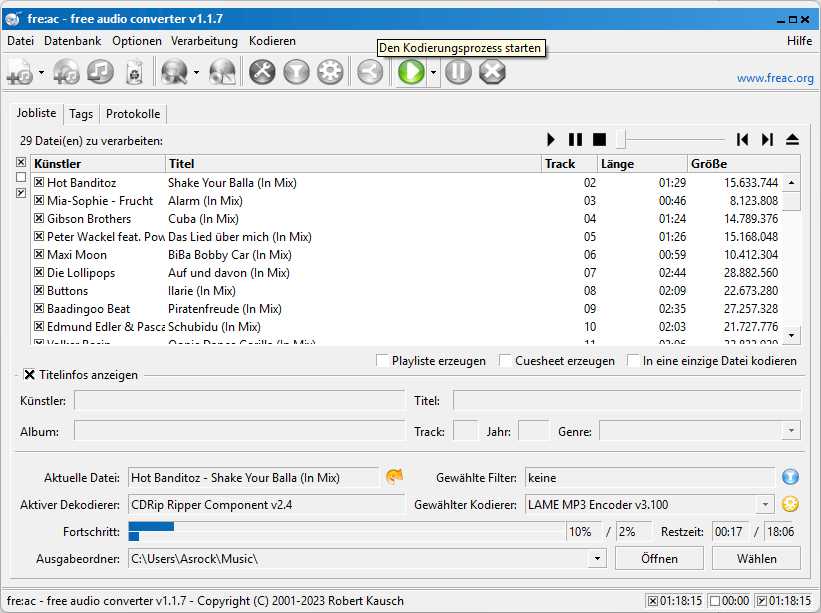Open the filter configuration funnel icon

[x=296, y=72]
